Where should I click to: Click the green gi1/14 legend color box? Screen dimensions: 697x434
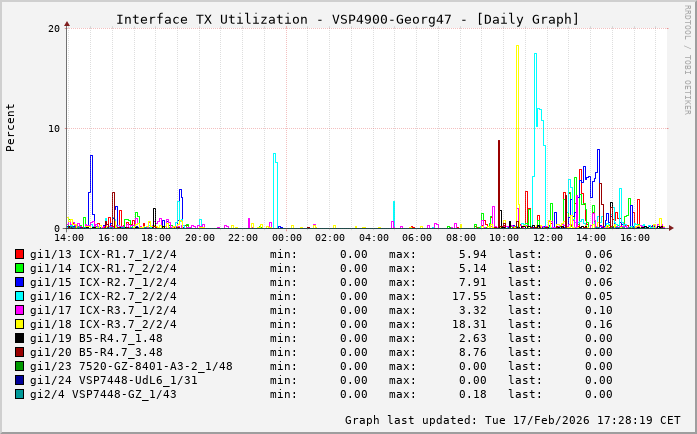20,268
